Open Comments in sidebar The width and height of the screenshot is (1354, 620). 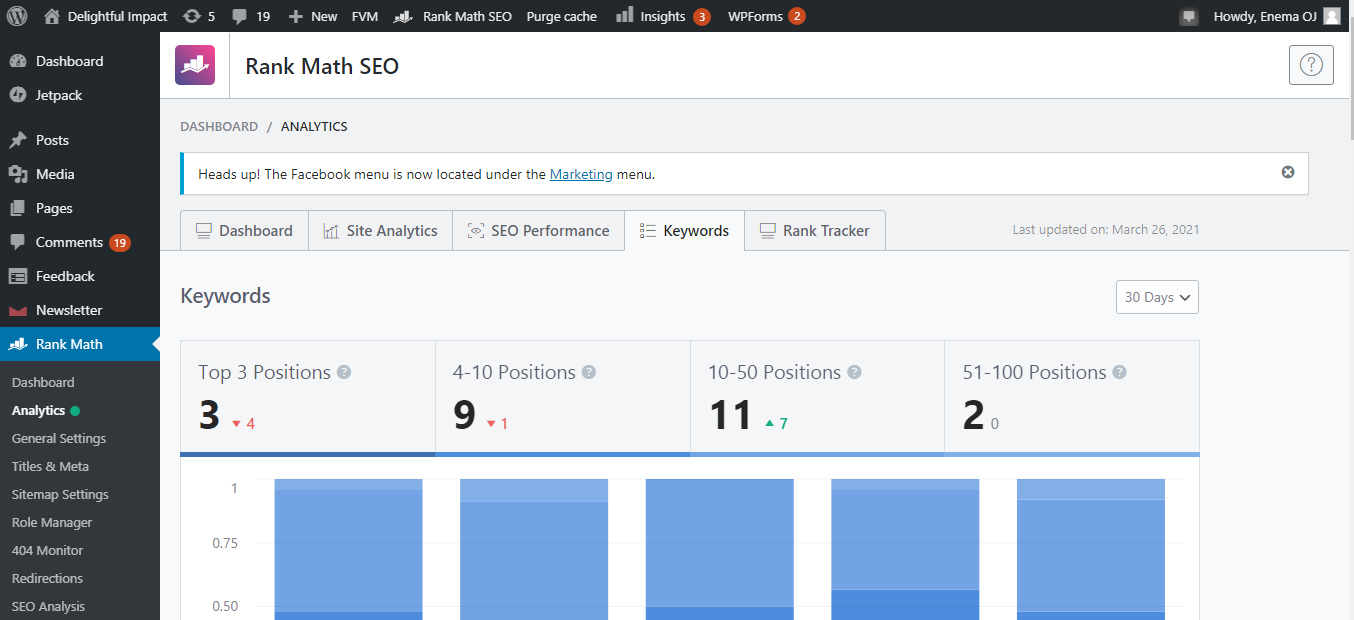[x=80, y=242]
